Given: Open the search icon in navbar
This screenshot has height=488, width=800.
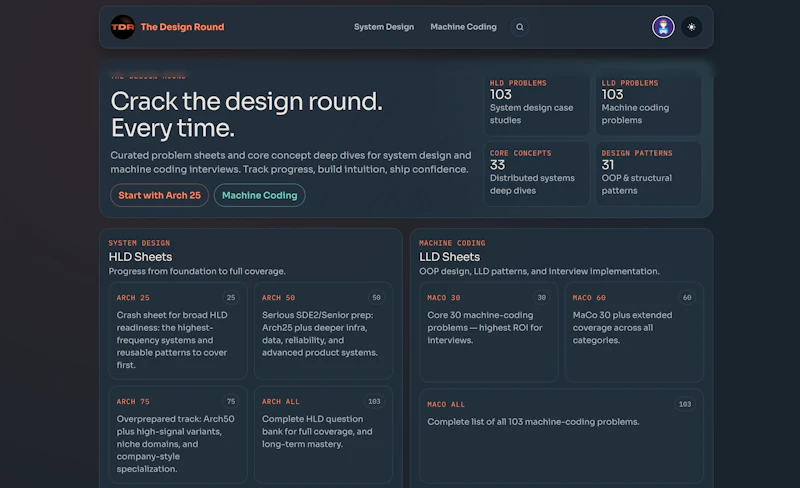Looking at the screenshot, I should [x=519, y=27].
